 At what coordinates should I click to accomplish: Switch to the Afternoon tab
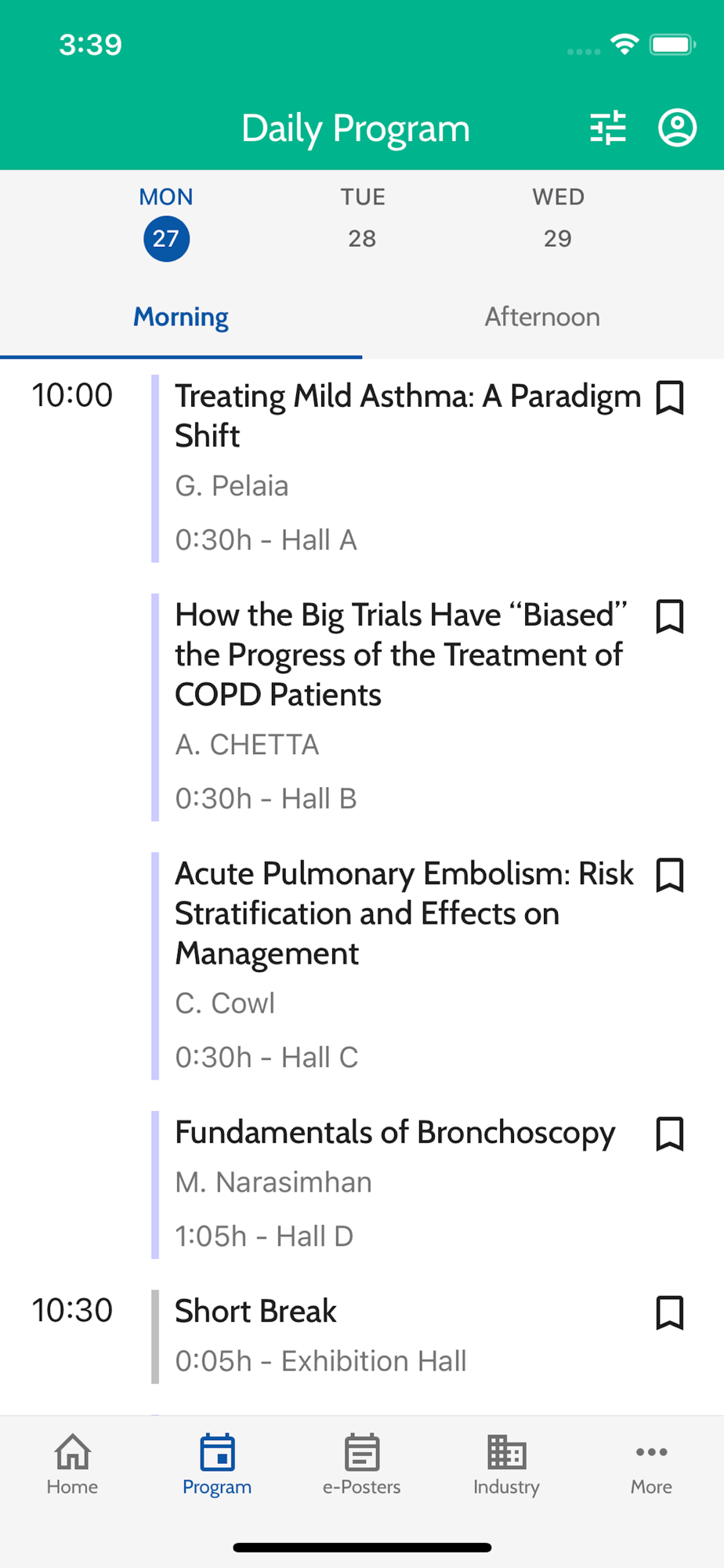pyautogui.click(x=542, y=317)
